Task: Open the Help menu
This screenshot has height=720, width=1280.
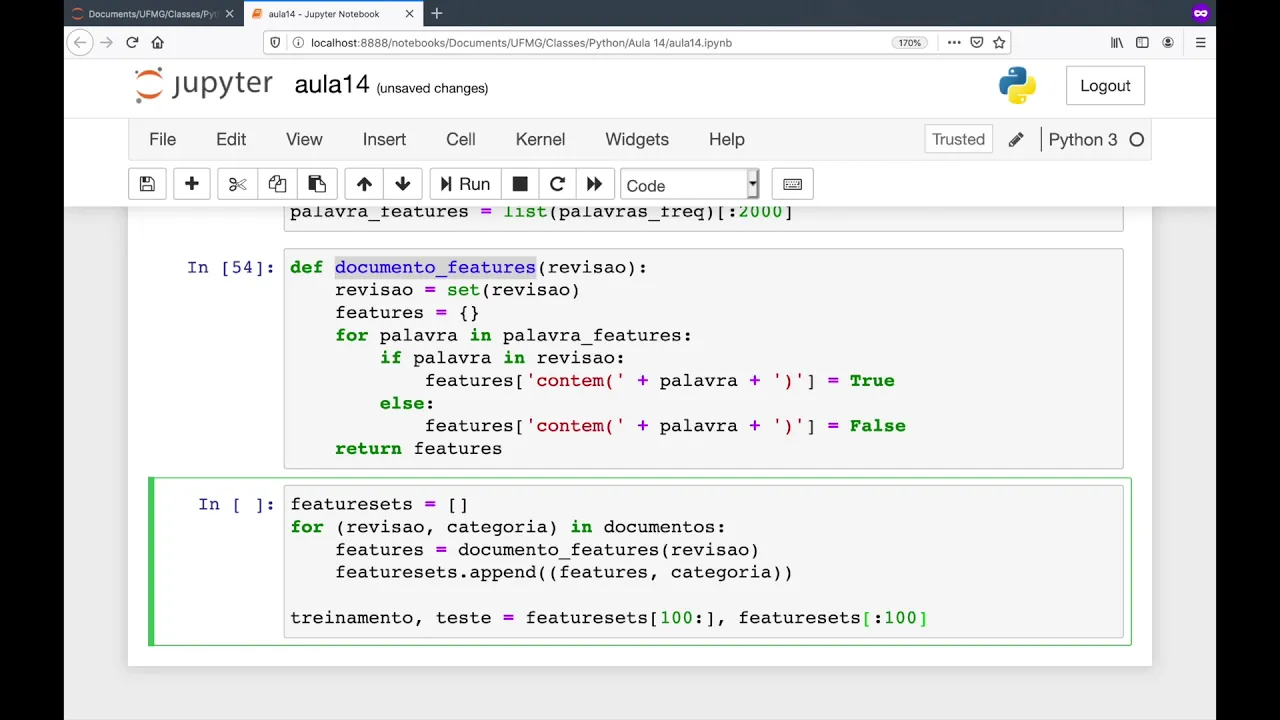Action: (x=727, y=139)
